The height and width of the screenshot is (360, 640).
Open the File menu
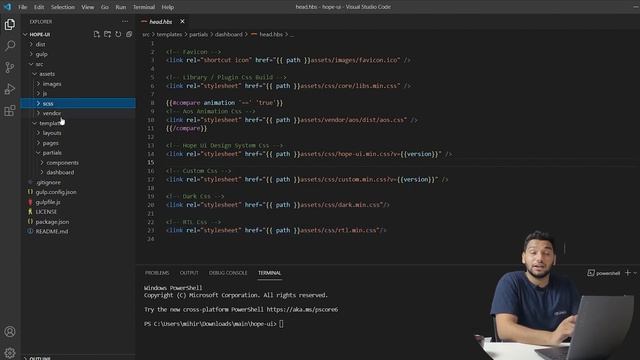22,7
